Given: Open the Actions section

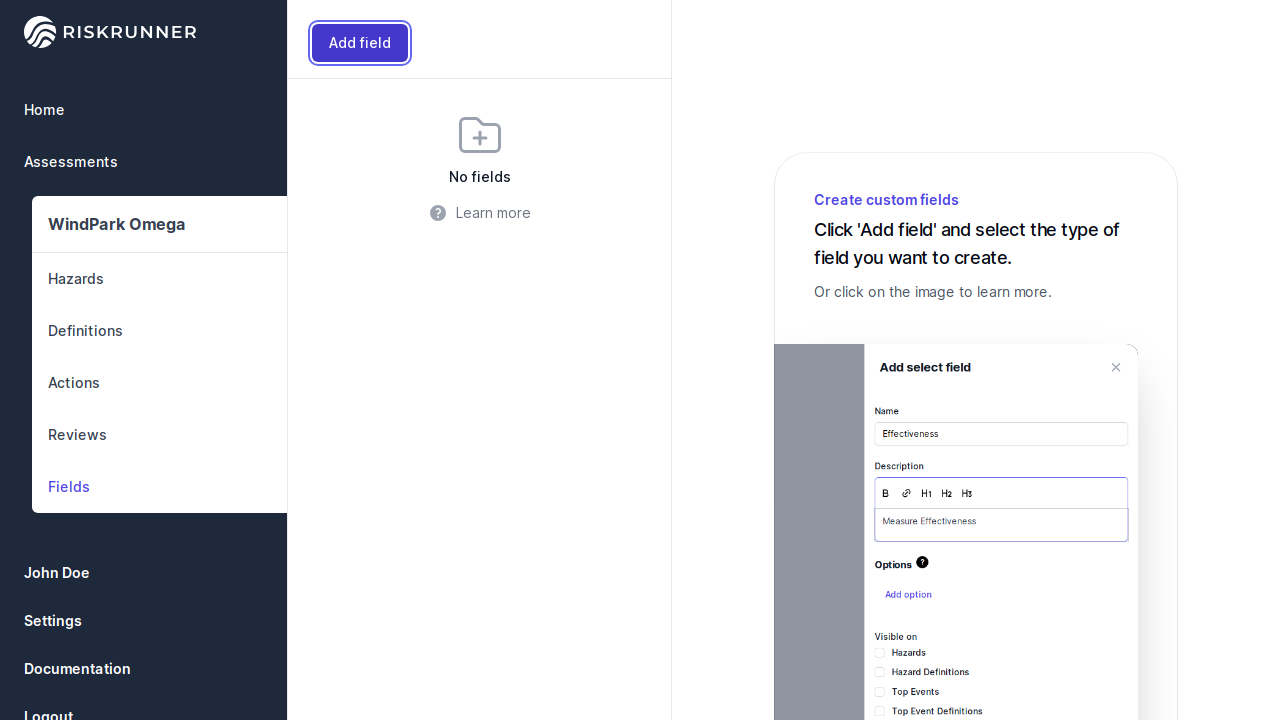Looking at the screenshot, I should (x=74, y=383).
